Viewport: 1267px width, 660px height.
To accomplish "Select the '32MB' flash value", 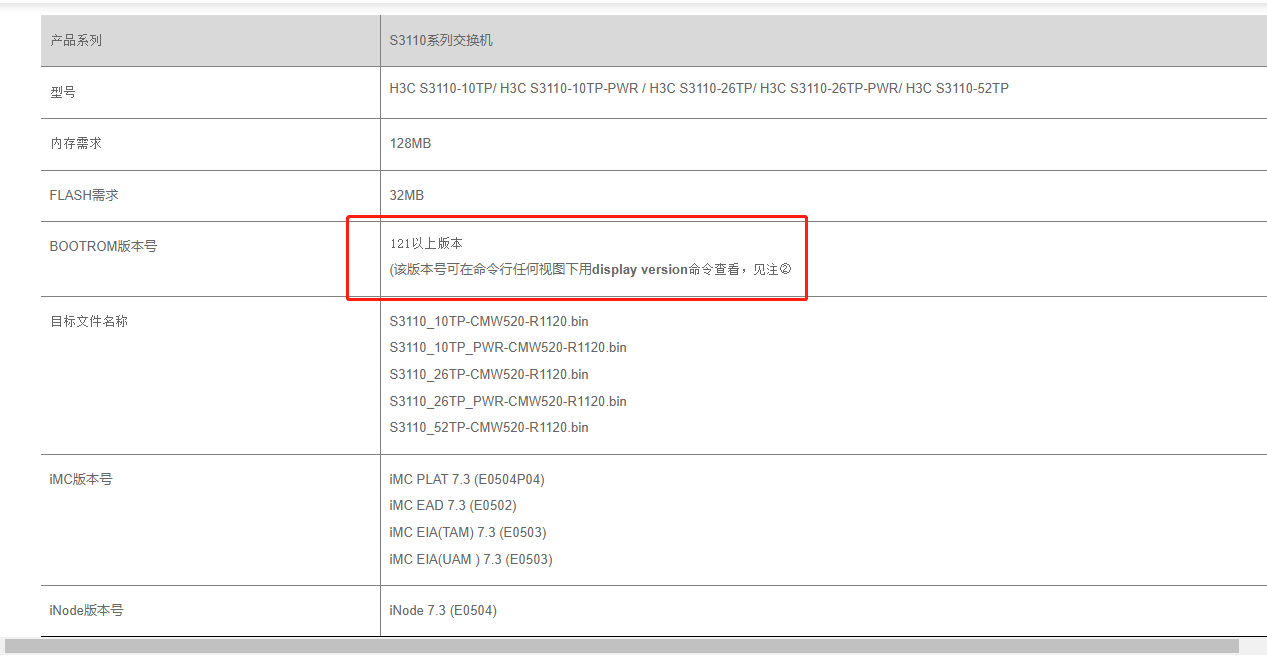I will tap(407, 196).
